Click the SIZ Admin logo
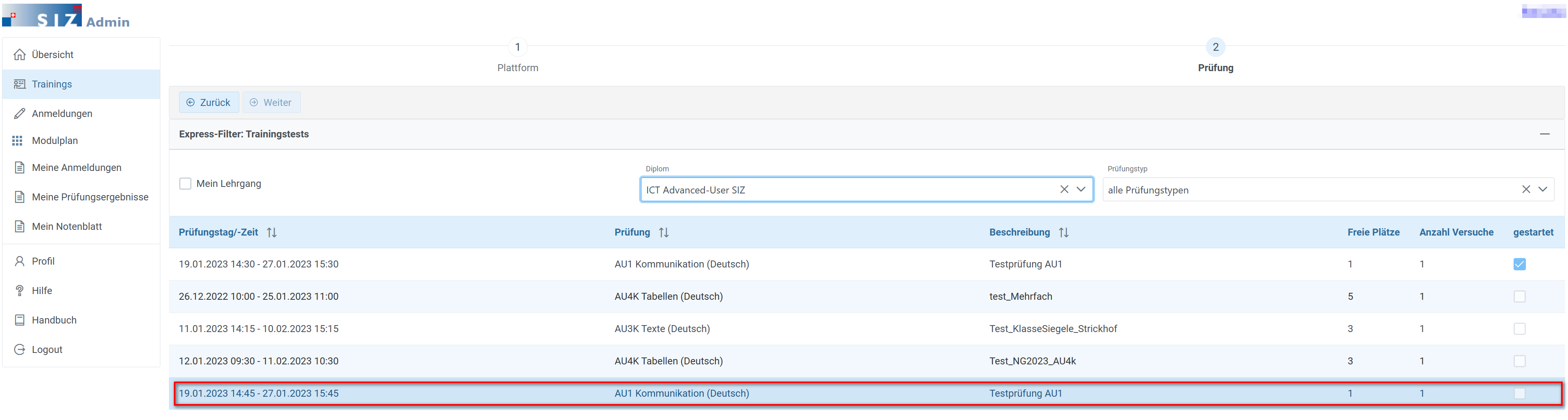Viewport: 1568px width, 420px height. coord(66,16)
